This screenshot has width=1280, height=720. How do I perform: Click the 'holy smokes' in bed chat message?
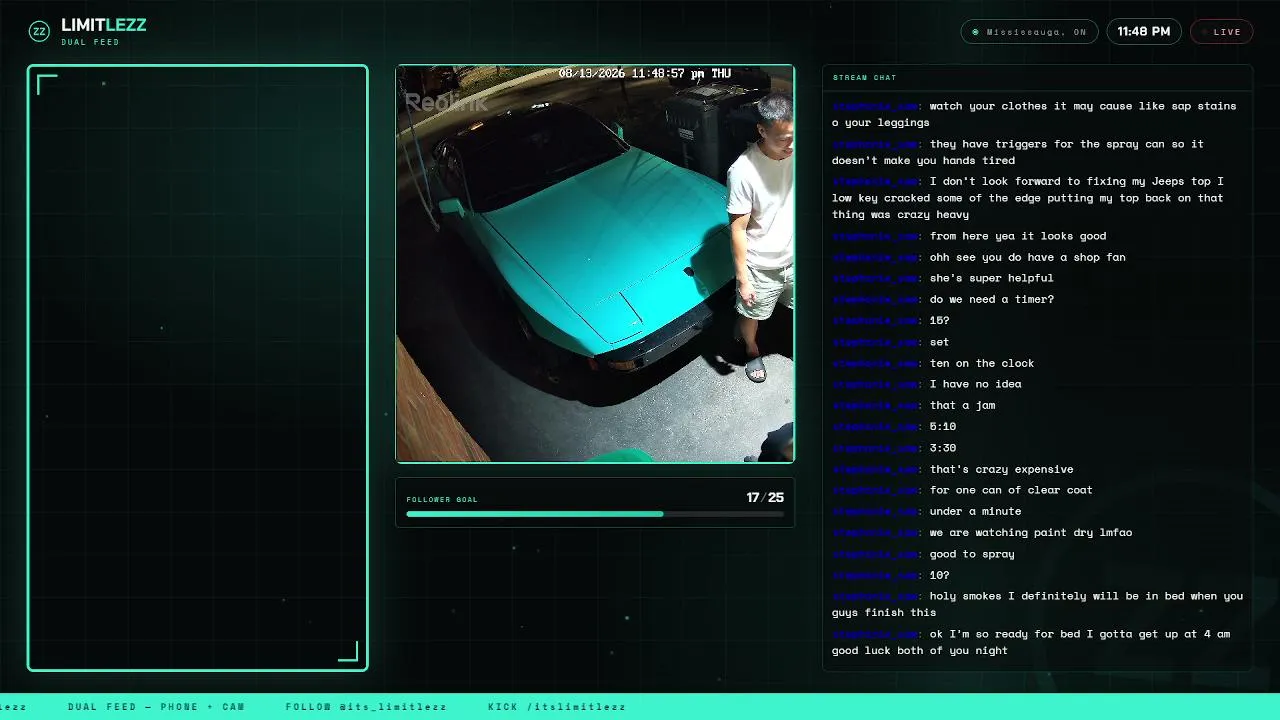coord(1037,604)
